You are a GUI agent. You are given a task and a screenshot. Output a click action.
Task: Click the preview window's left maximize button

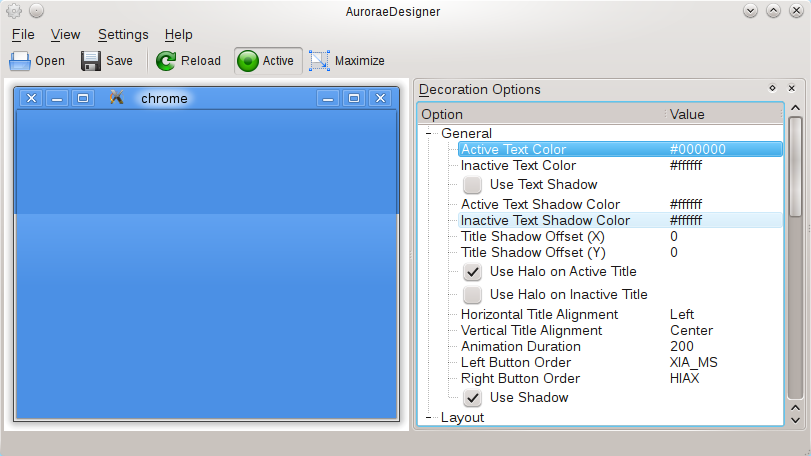tap(83, 98)
